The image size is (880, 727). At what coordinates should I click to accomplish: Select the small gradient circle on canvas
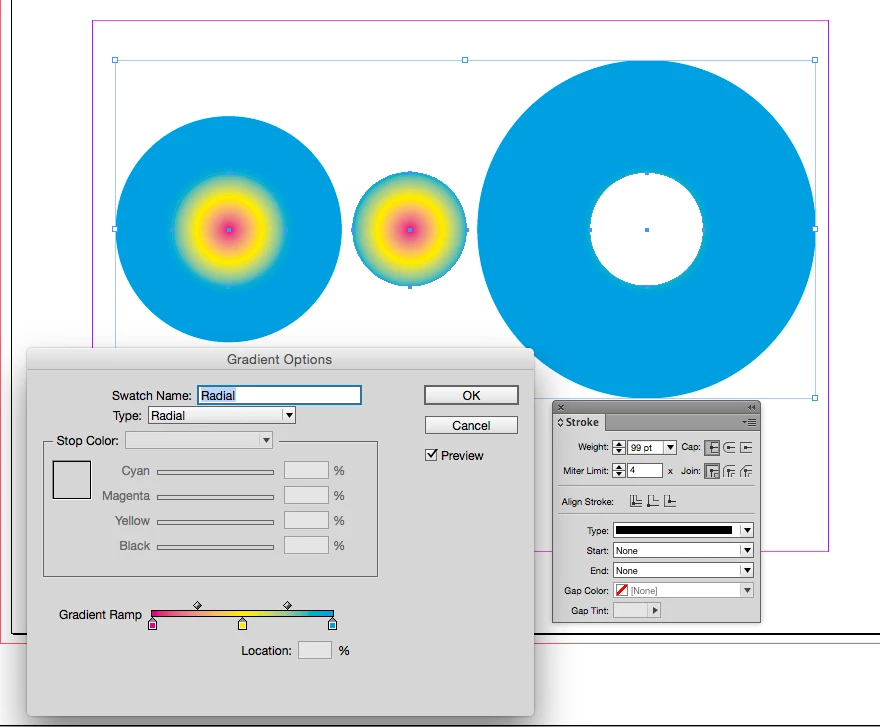tap(410, 229)
